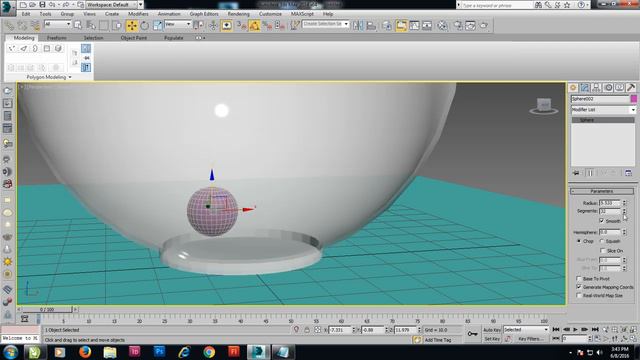Image resolution: width=640 pixels, height=360 pixels.
Task: Click the object color swatch
Action: pyautogui.click(x=633, y=99)
